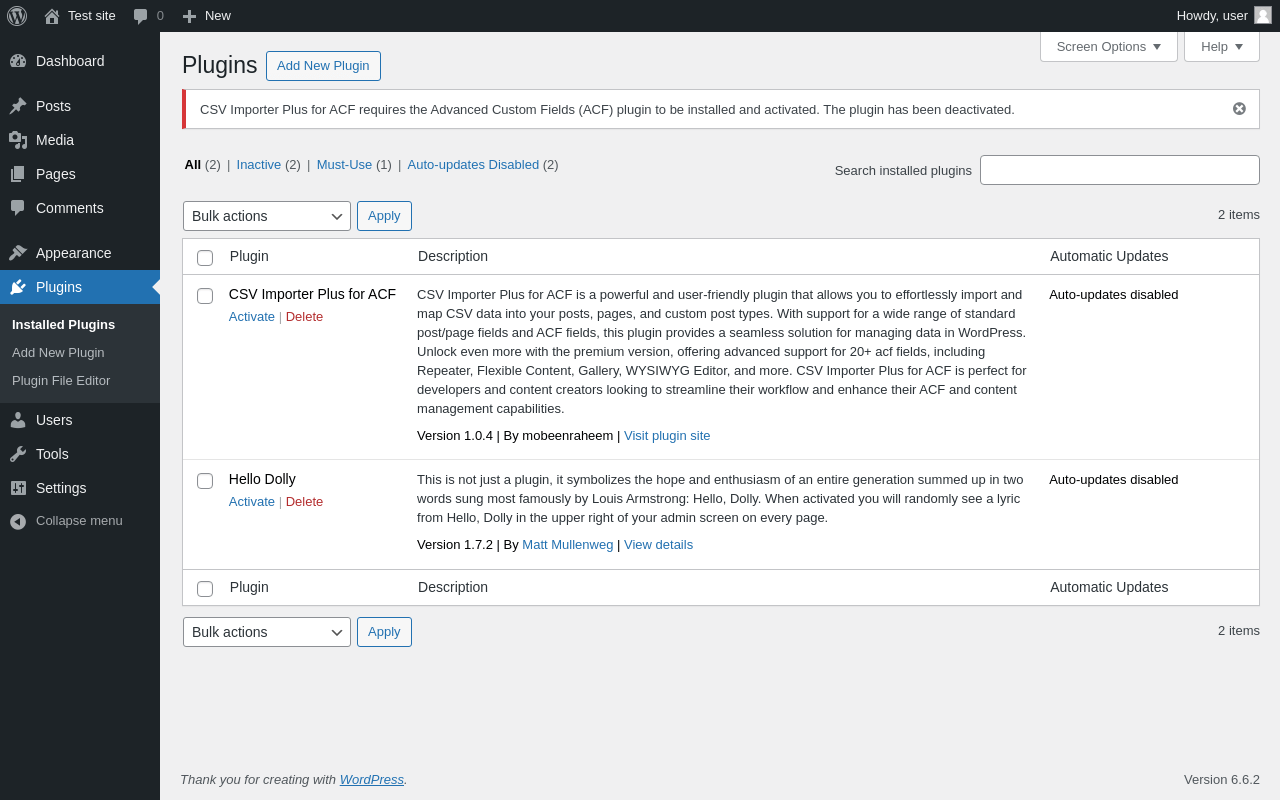Open the Appearance menu label

point(74,253)
